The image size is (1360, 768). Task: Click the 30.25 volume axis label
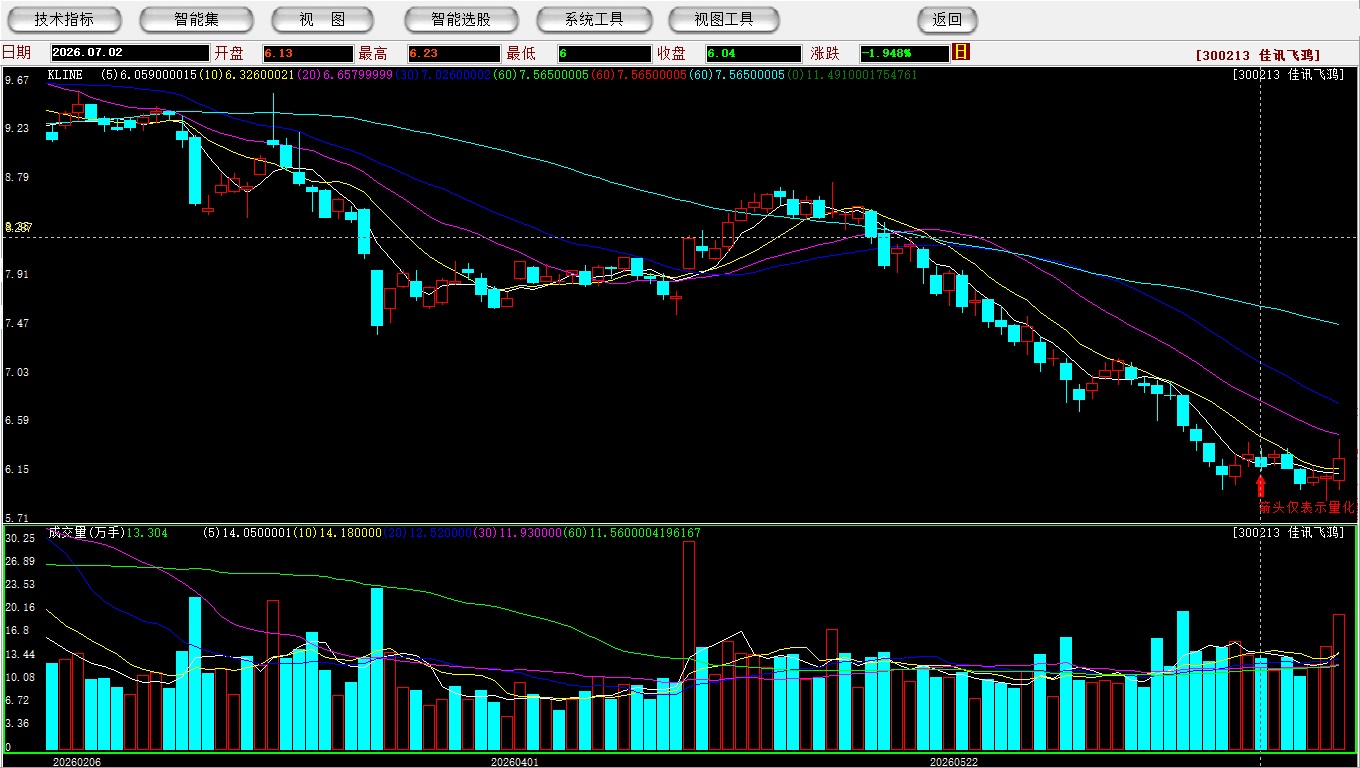point(19,538)
